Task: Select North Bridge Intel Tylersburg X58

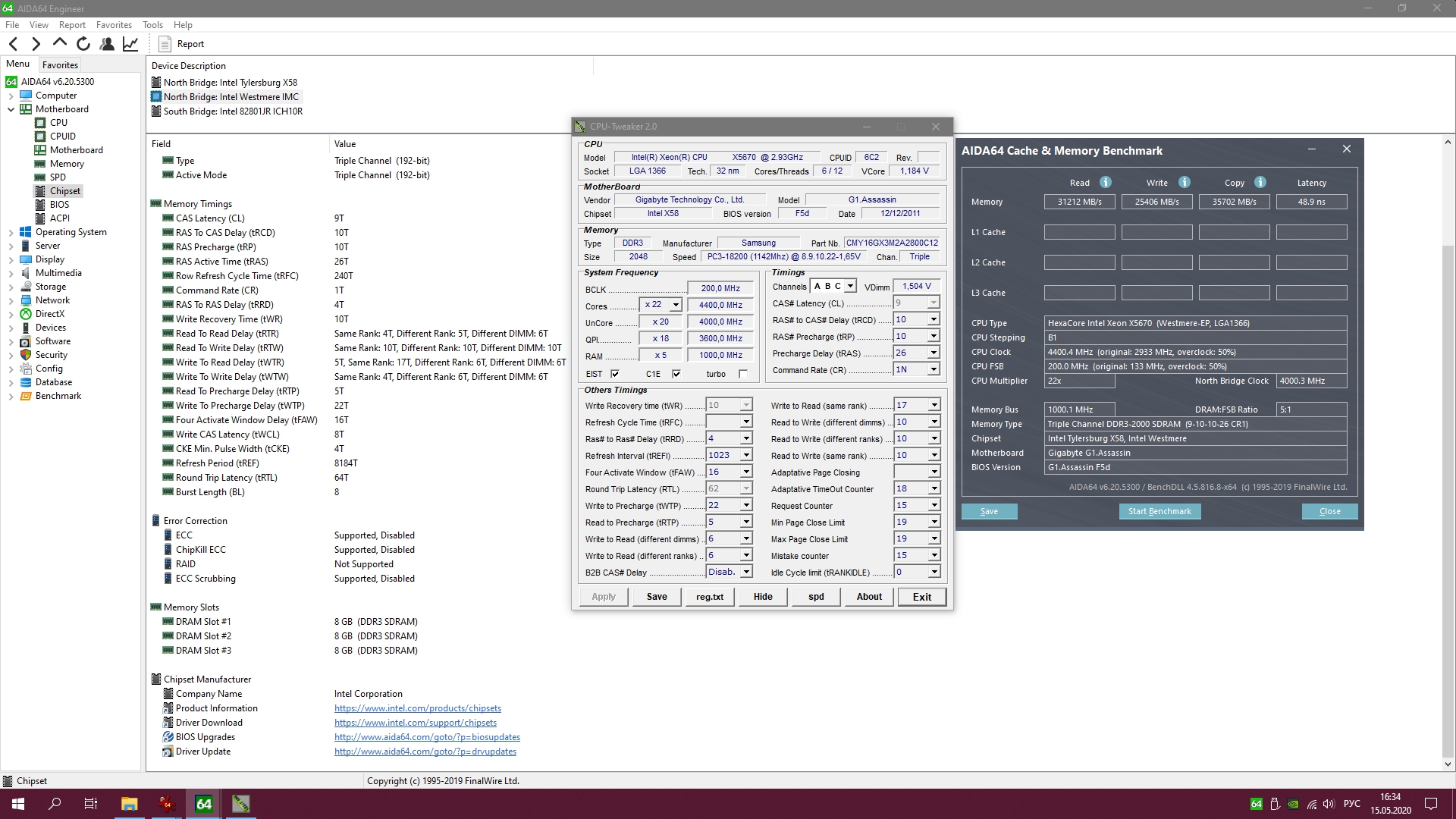Action: [x=230, y=83]
